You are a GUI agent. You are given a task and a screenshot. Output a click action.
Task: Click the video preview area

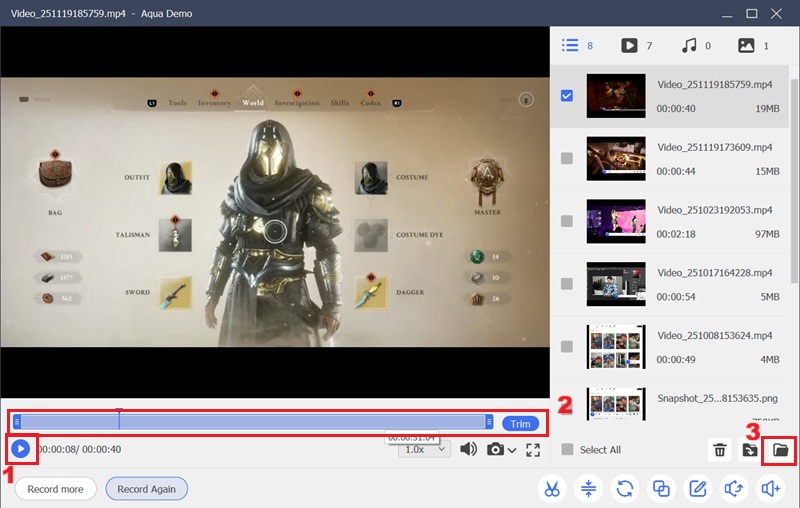coord(275,212)
